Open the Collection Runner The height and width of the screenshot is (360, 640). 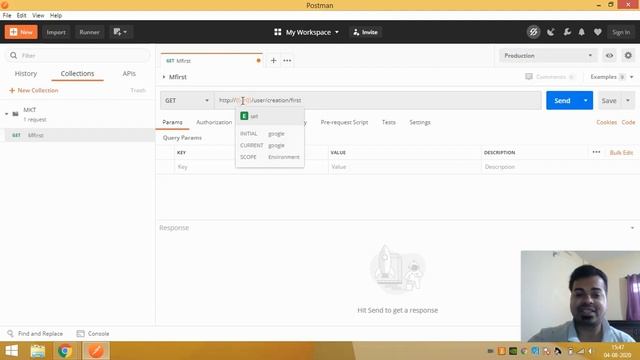coord(89,32)
